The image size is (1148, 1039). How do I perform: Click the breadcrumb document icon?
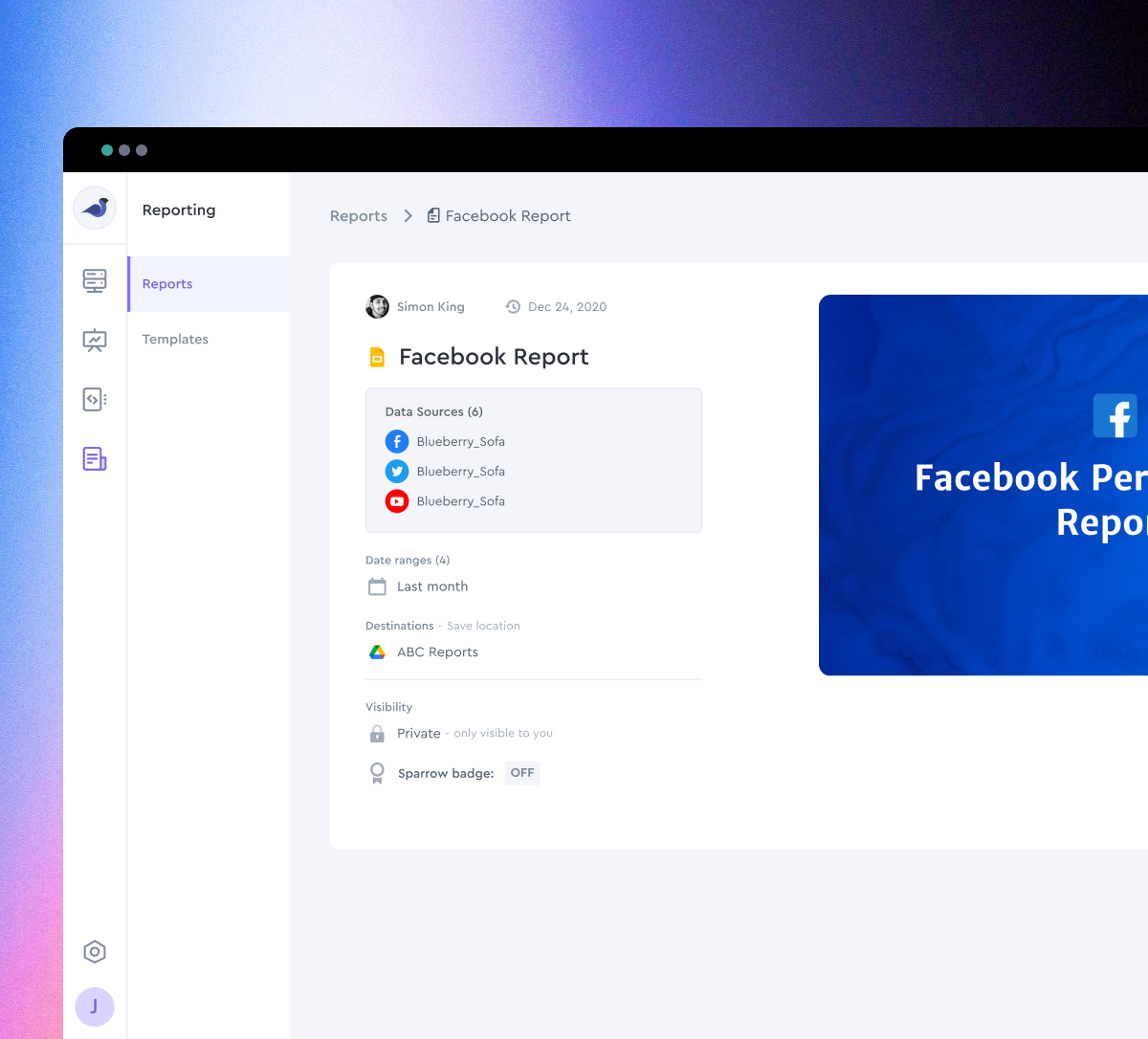433,216
